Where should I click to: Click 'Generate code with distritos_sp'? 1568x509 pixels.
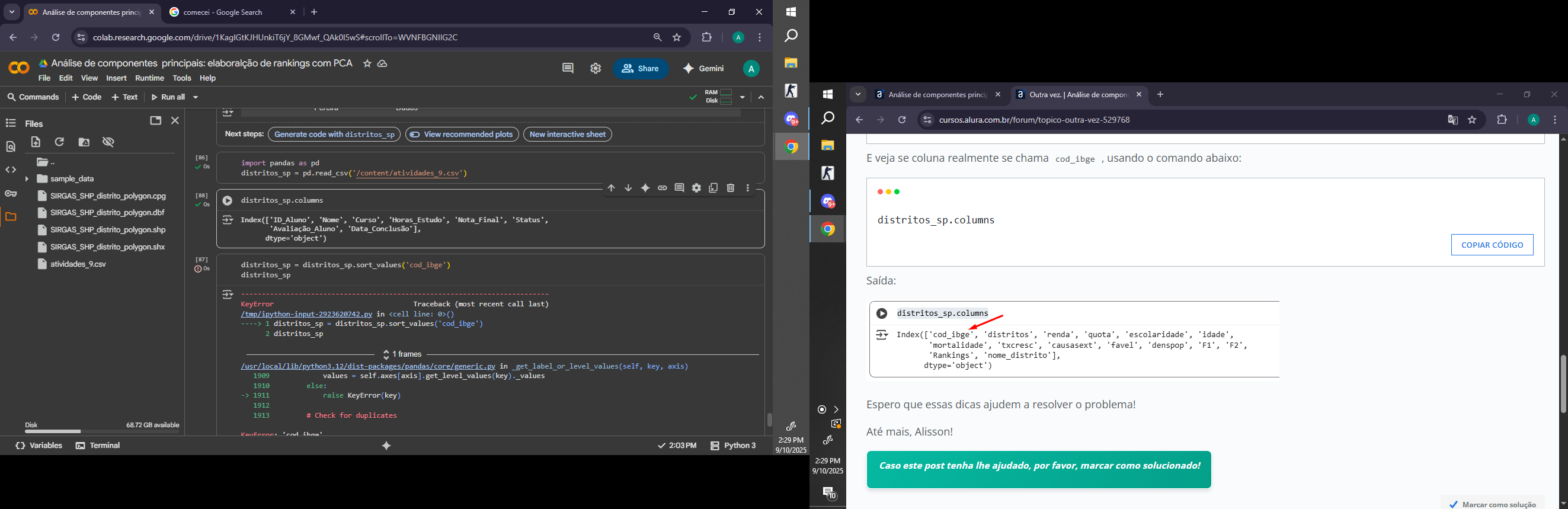click(334, 135)
